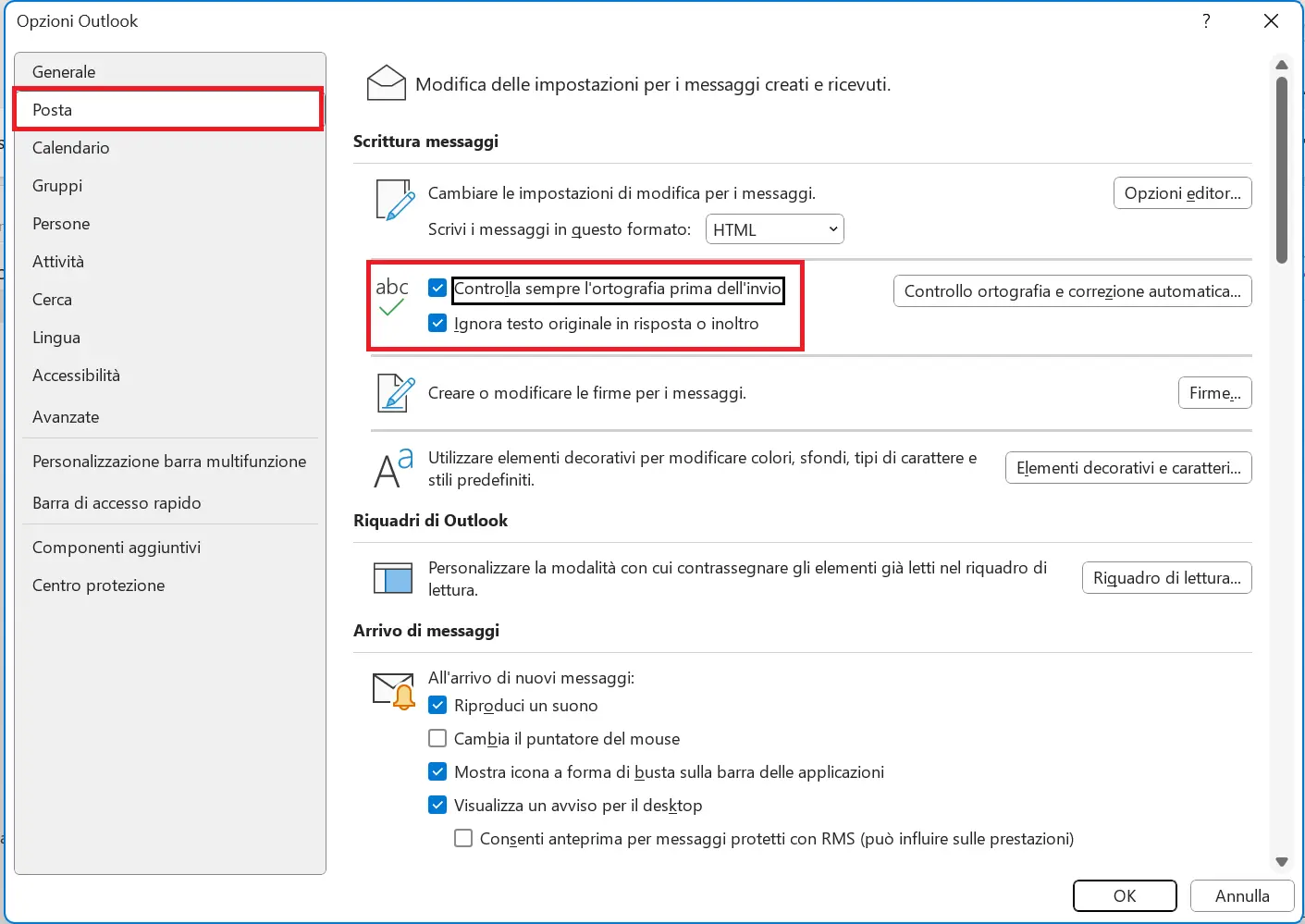Open Centro protezione category
Image resolution: width=1305 pixels, height=924 pixels.
coord(170,585)
